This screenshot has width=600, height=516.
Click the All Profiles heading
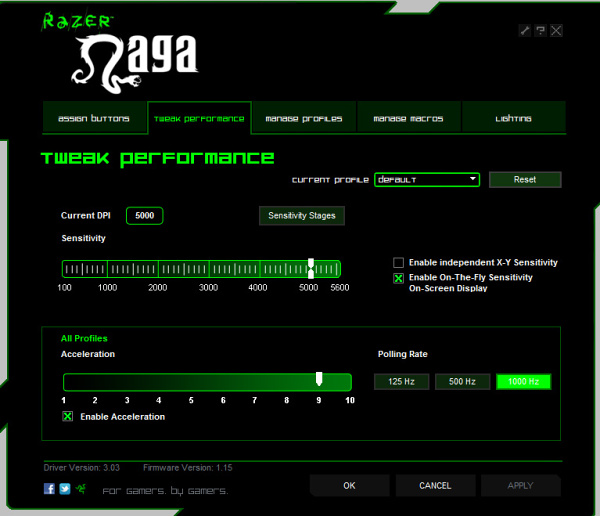click(84, 338)
